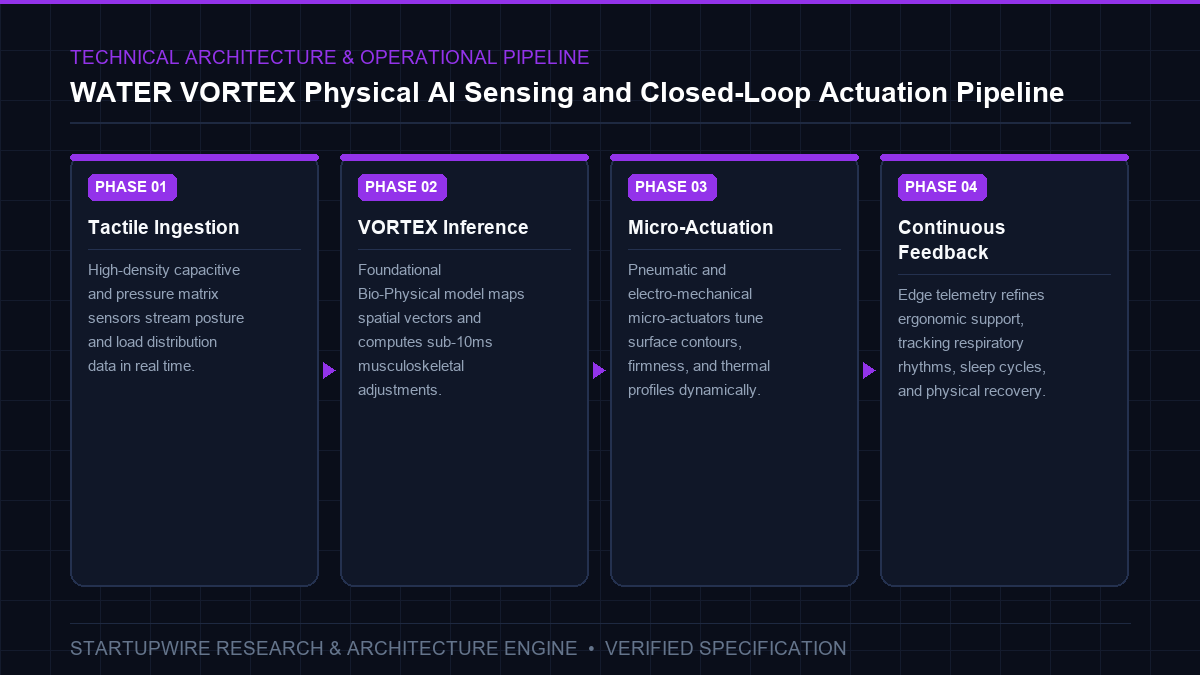Click the PHASE 02 badge
Viewport: 1200px width, 675px height.
point(402,187)
